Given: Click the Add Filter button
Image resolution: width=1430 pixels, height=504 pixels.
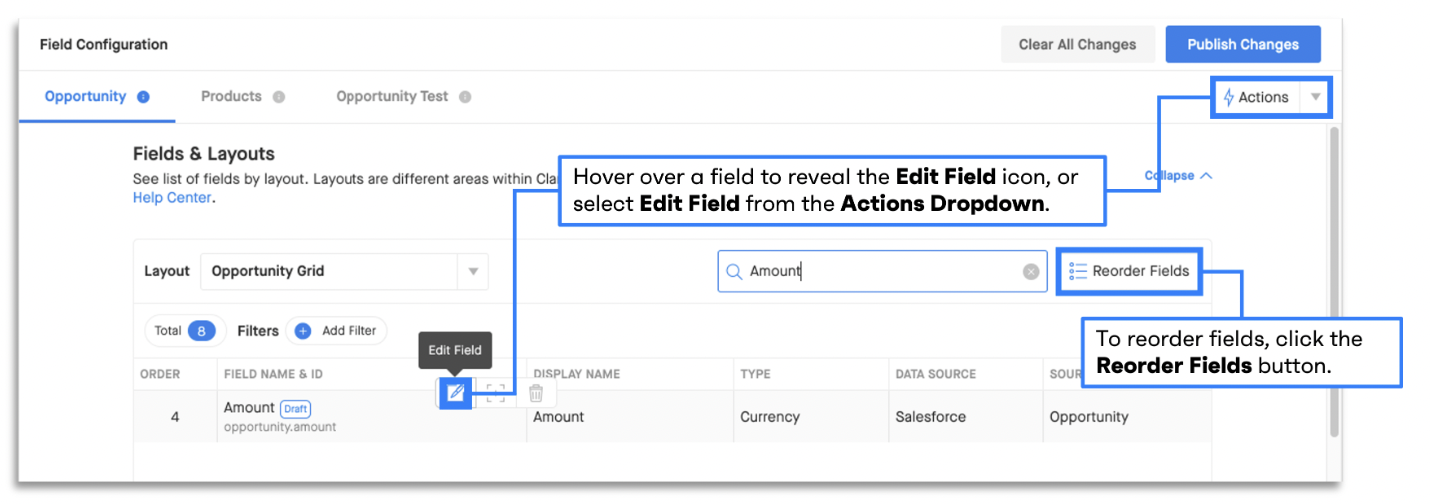Looking at the screenshot, I should (336, 331).
